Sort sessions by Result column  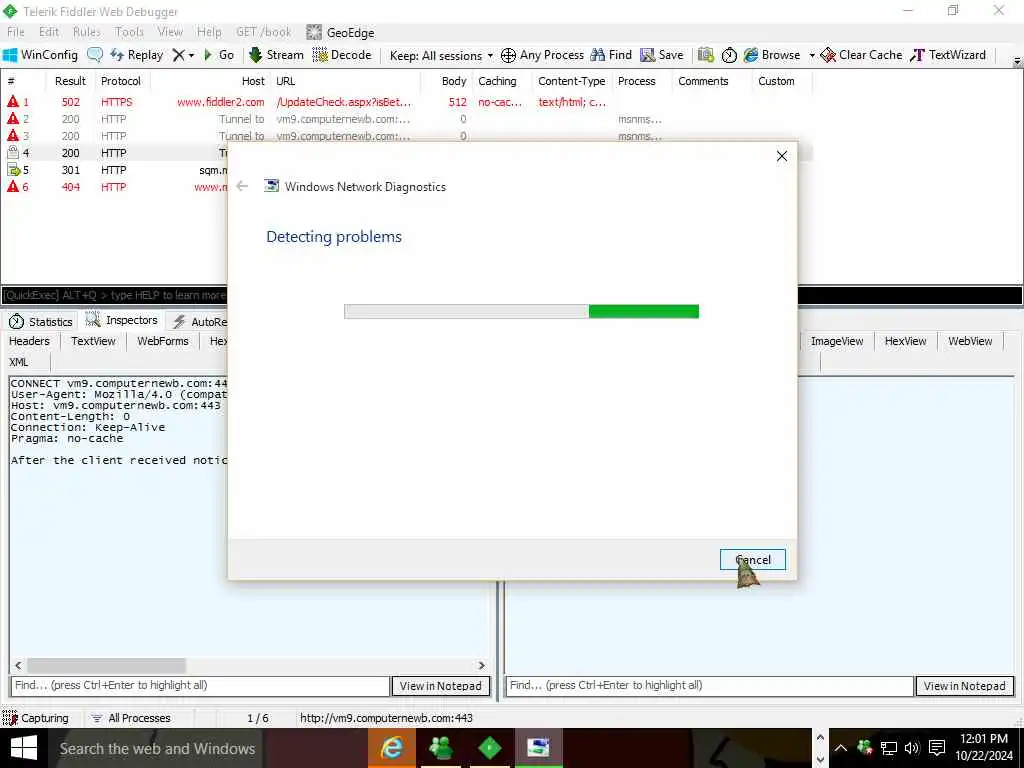tap(70, 81)
